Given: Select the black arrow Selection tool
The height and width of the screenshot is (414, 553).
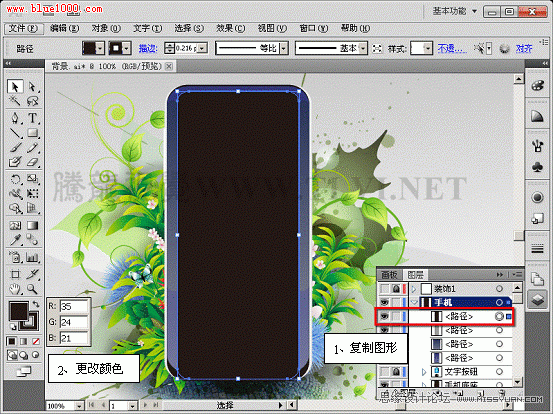Looking at the screenshot, I should tap(15, 86).
